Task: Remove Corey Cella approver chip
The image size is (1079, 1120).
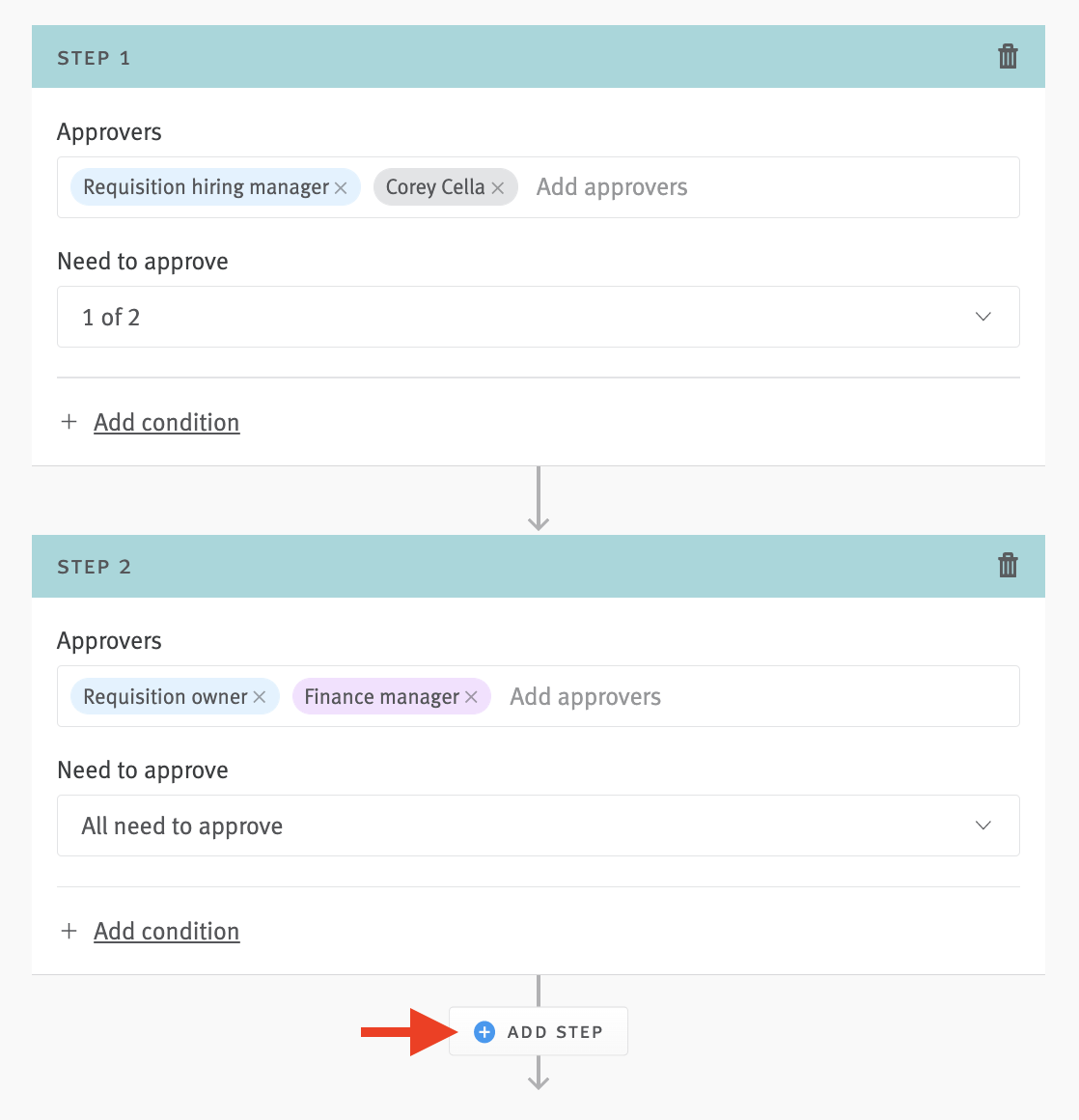Action: (498, 188)
